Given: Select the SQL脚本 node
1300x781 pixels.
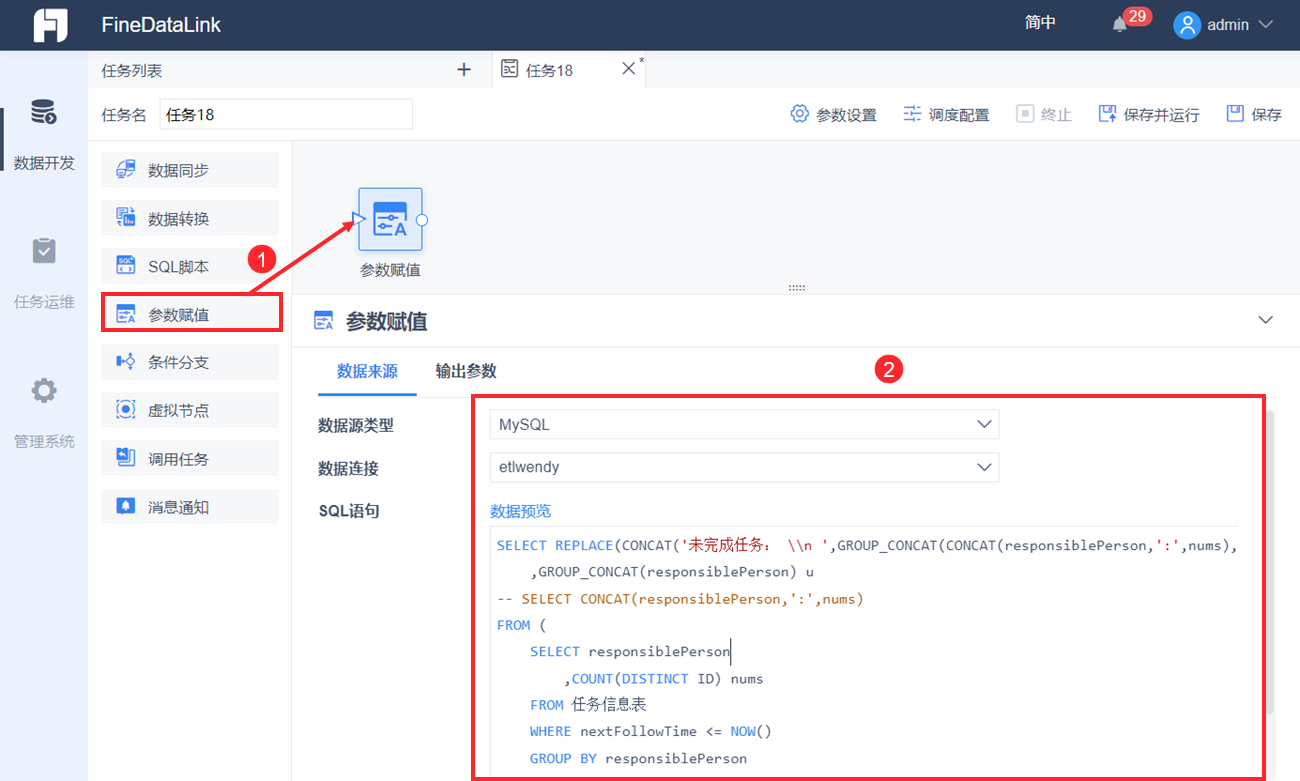Looking at the screenshot, I should tap(190, 266).
